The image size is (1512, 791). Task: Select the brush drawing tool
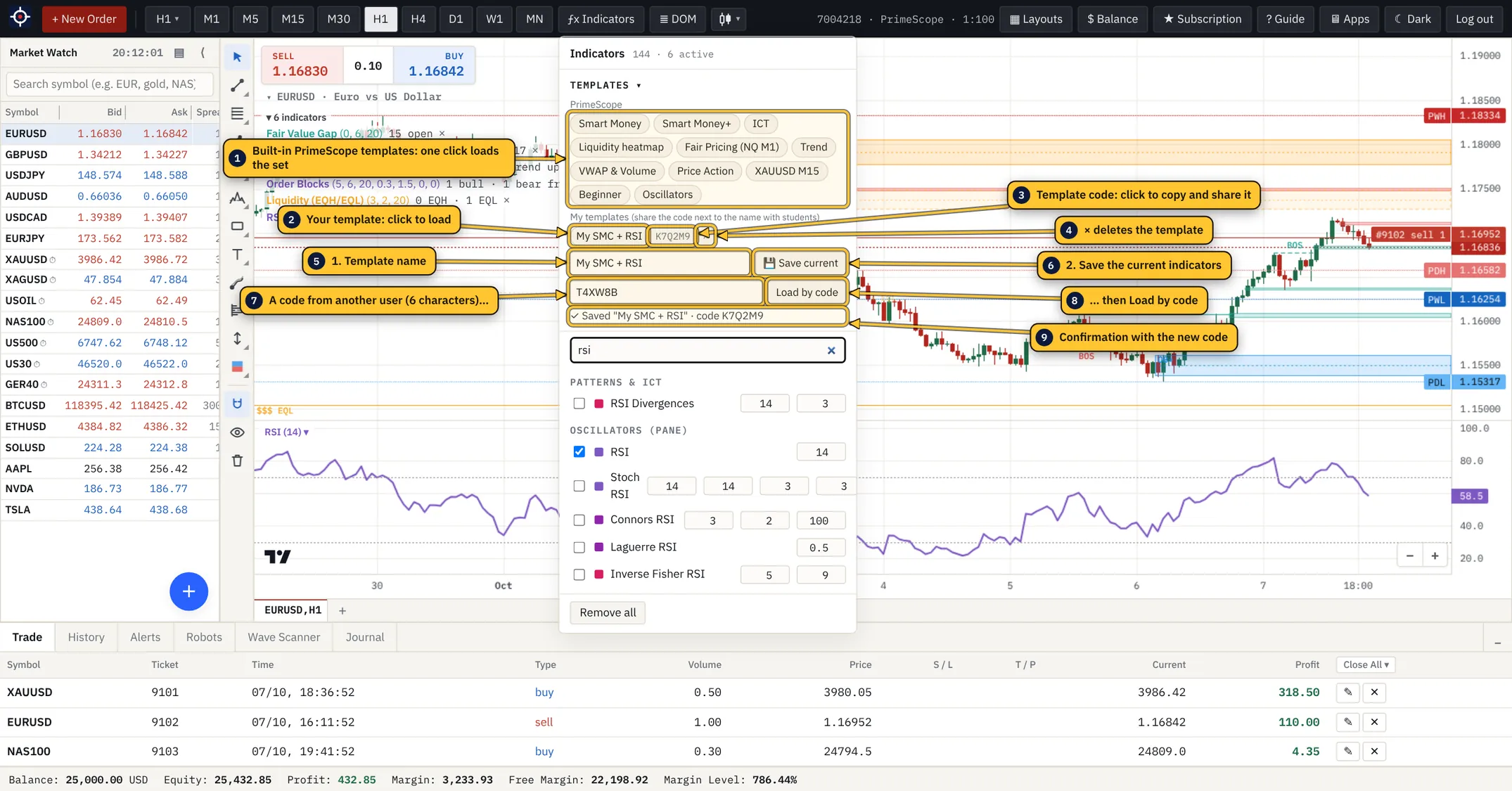click(x=237, y=283)
